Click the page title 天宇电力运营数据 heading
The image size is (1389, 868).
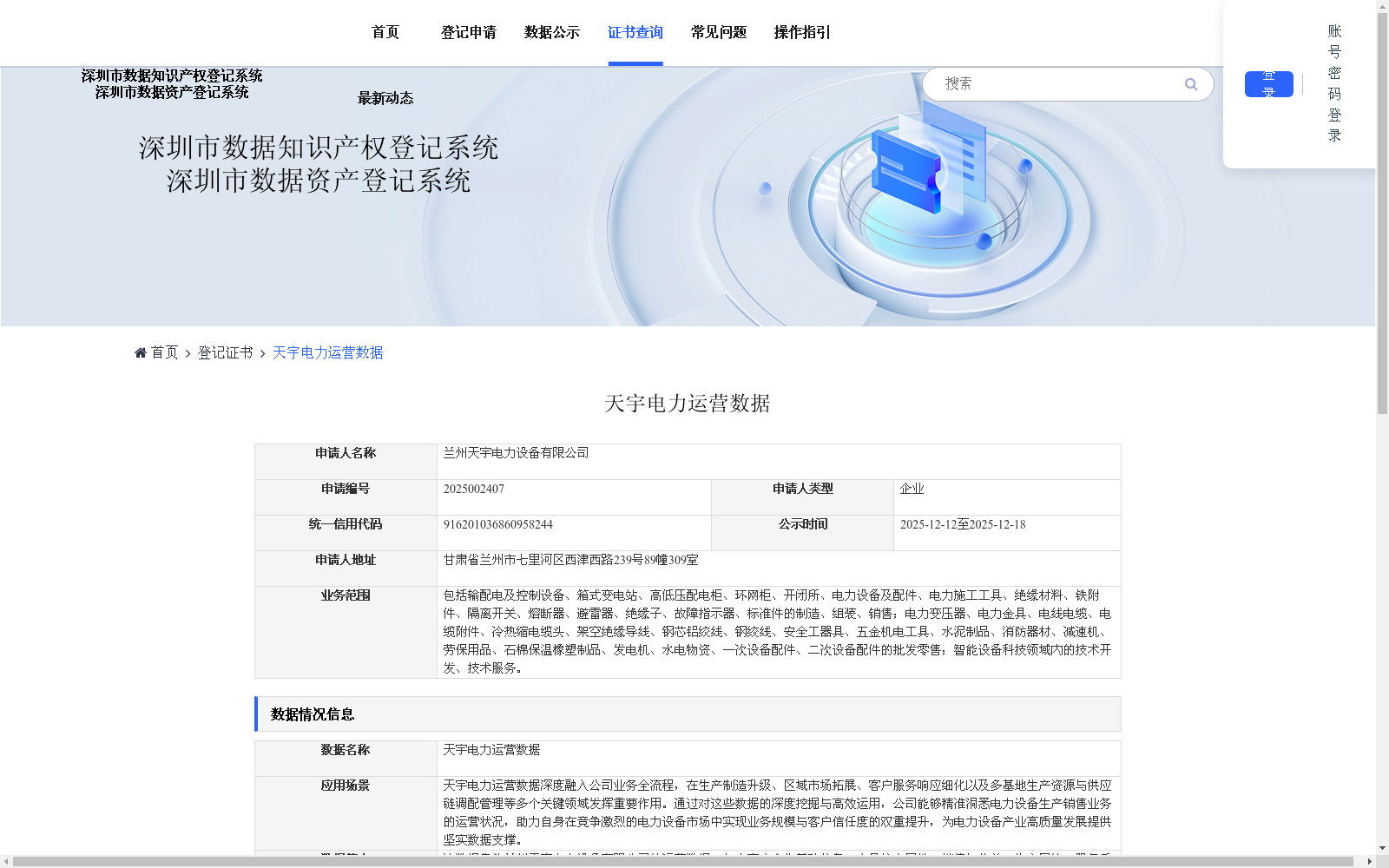pyautogui.click(x=688, y=404)
